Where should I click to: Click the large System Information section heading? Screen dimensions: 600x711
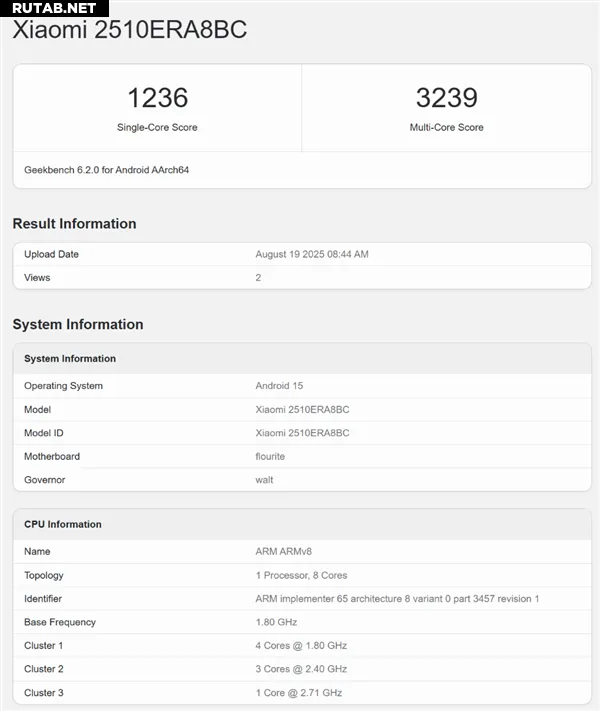78,324
